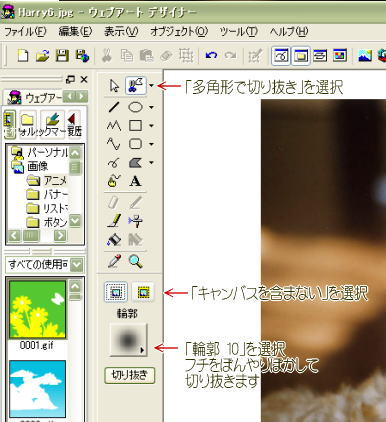
Task: Toggle the first view panel toolbar button
Action: (x=281, y=56)
